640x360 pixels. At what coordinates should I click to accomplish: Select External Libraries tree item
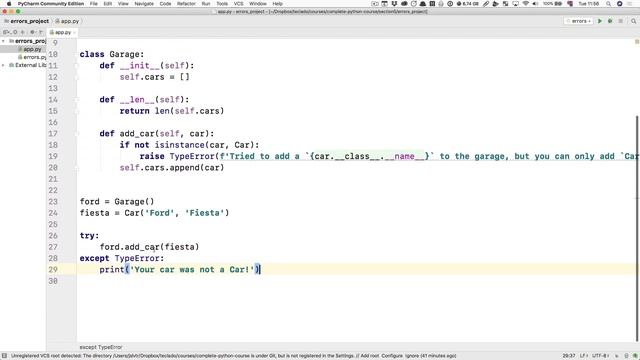click(27, 65)
